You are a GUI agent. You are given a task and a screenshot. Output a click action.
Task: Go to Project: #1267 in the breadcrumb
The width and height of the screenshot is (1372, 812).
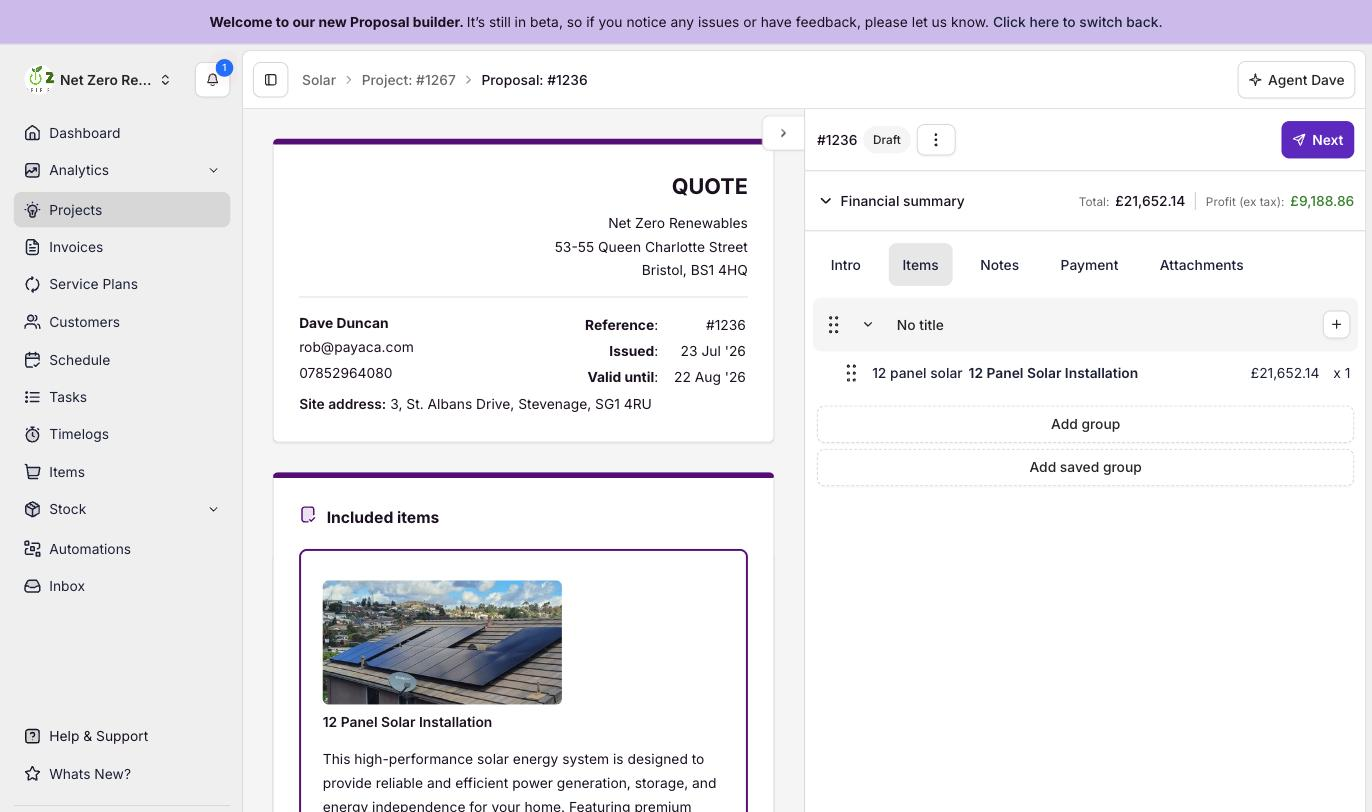(408, 80)
